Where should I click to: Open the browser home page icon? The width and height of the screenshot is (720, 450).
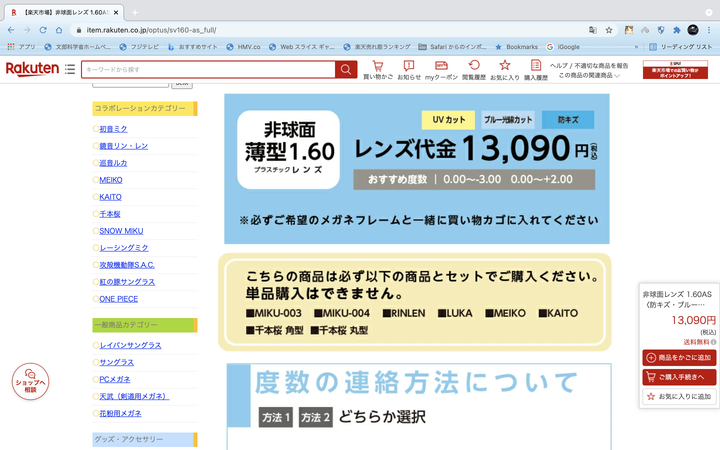(x=59, y=30)
